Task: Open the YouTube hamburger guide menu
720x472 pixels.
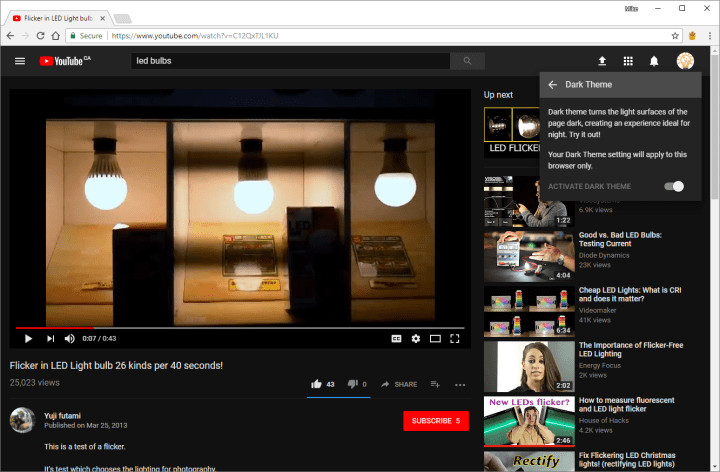Action: click(x=19, y=61)
